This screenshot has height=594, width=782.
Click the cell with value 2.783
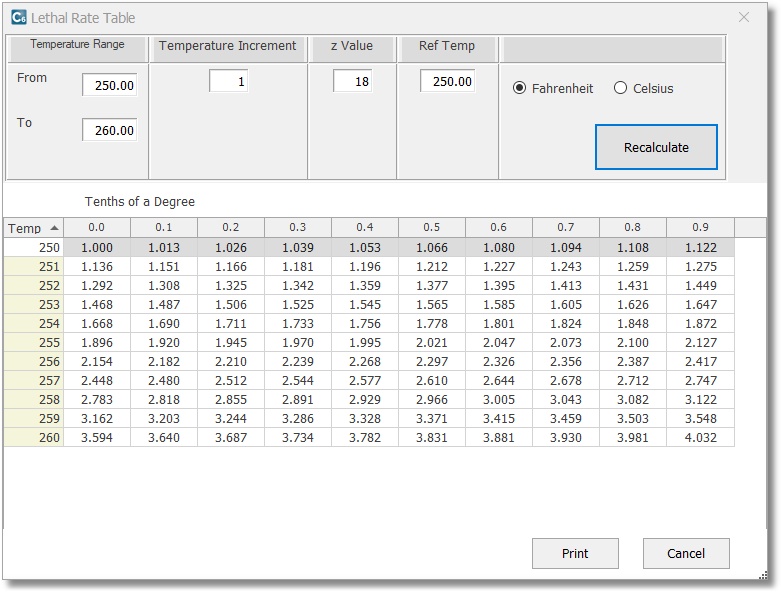tap(97, 399)
